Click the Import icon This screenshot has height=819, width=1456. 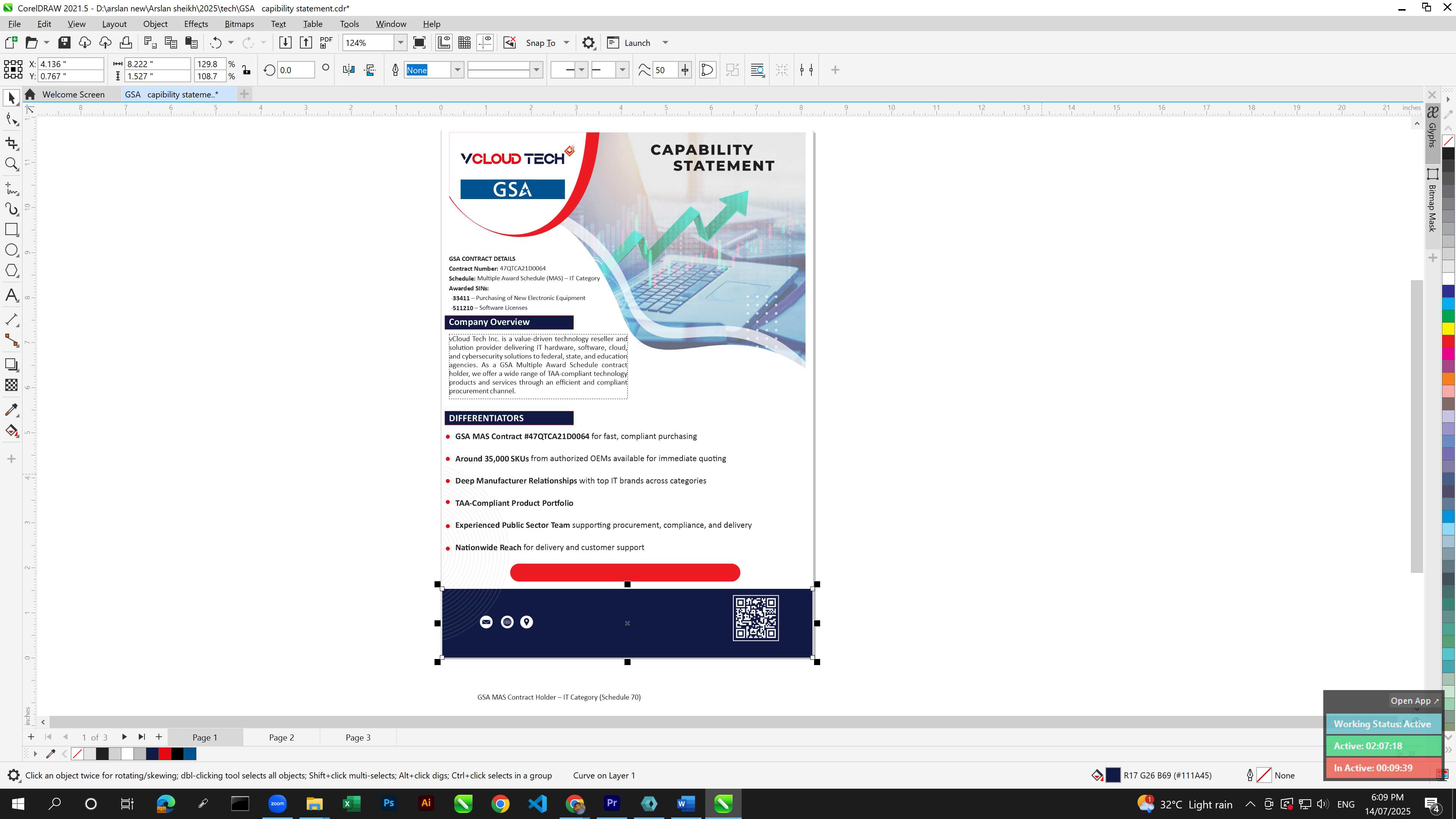click(x=286, y=43)
